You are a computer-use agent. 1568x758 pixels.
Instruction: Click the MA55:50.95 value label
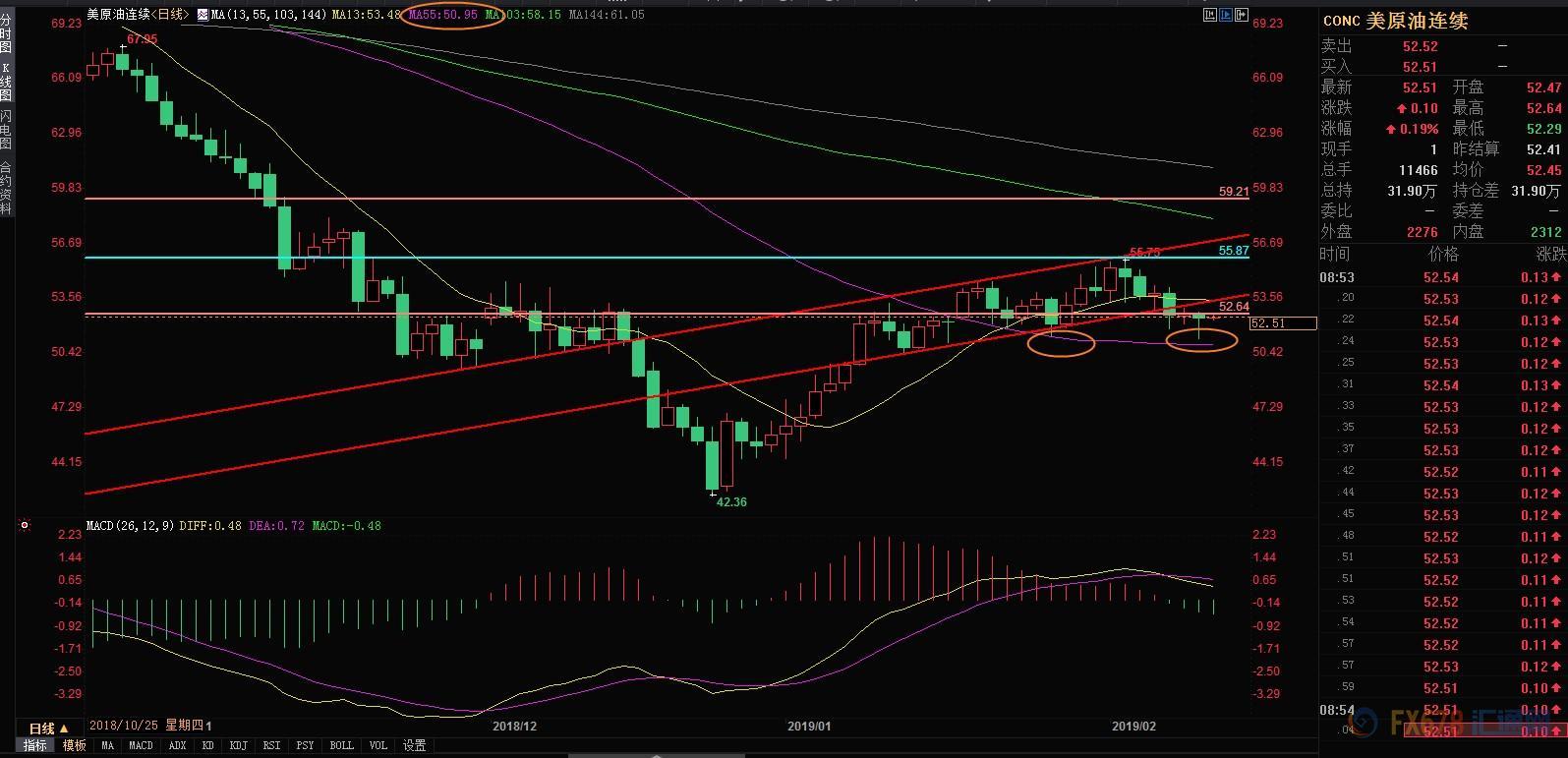443,15
